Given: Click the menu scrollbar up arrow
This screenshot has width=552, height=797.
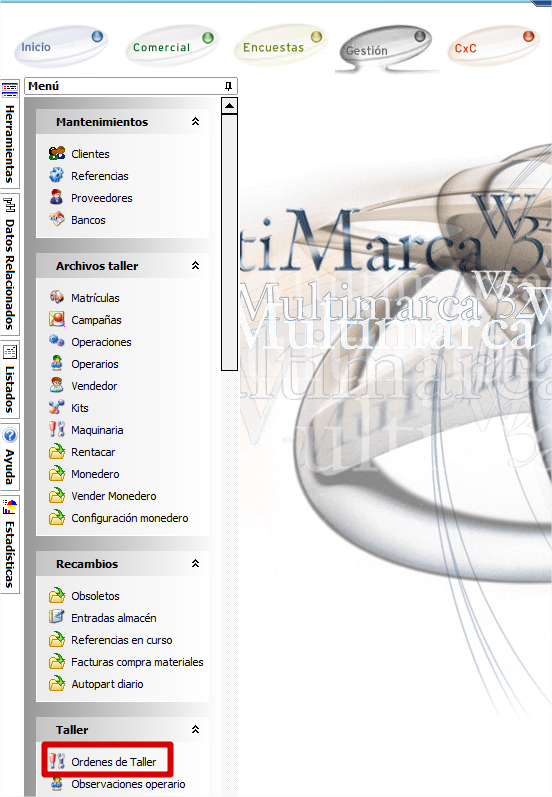Looking at the screenshot, I should tap(229, 106).
